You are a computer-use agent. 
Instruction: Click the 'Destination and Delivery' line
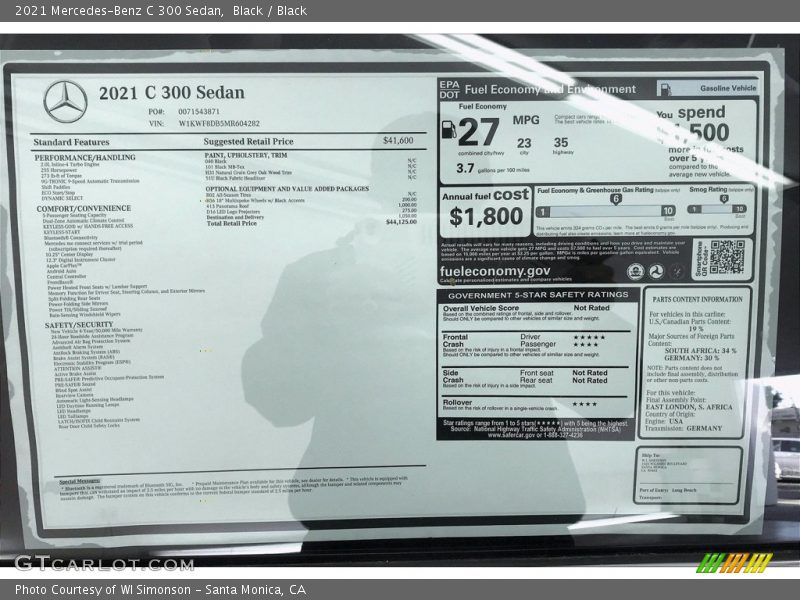235,217
